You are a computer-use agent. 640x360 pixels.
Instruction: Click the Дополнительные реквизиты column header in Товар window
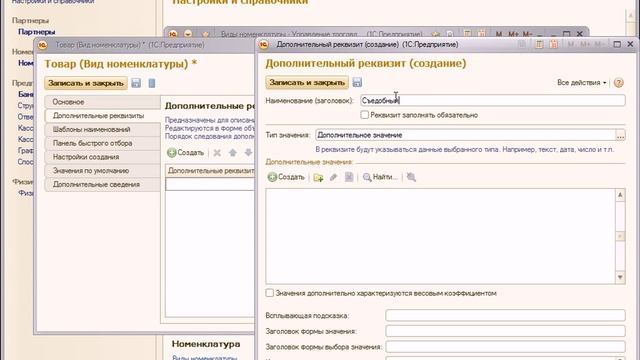[x=210, y=171]
